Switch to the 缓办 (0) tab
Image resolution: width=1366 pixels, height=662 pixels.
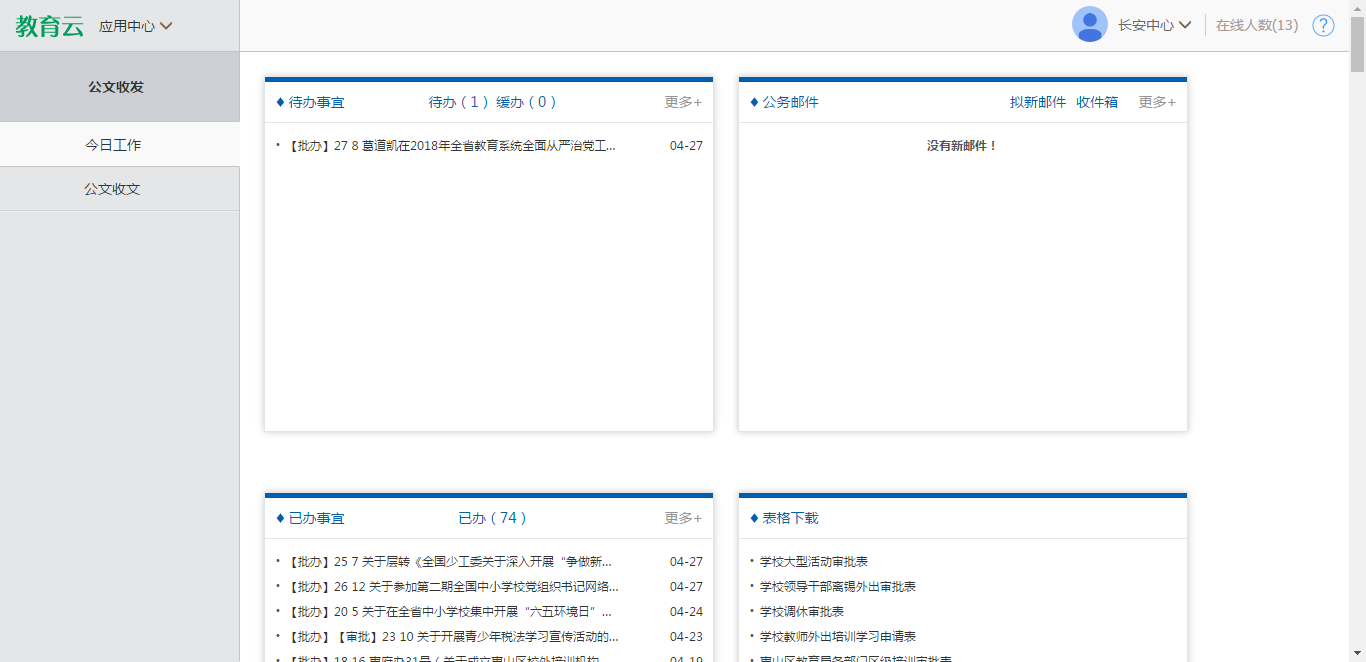[526, 102]
